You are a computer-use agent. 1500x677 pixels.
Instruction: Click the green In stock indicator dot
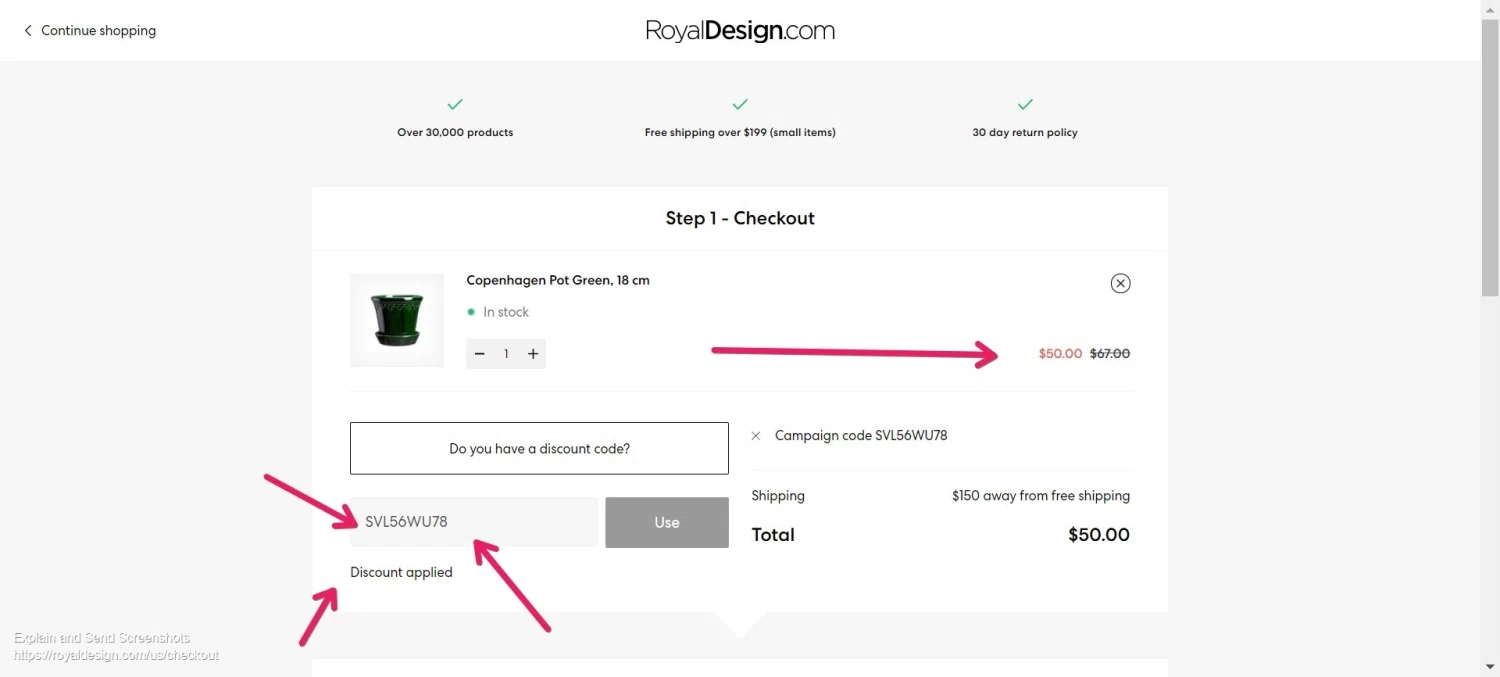pos(471,312)
